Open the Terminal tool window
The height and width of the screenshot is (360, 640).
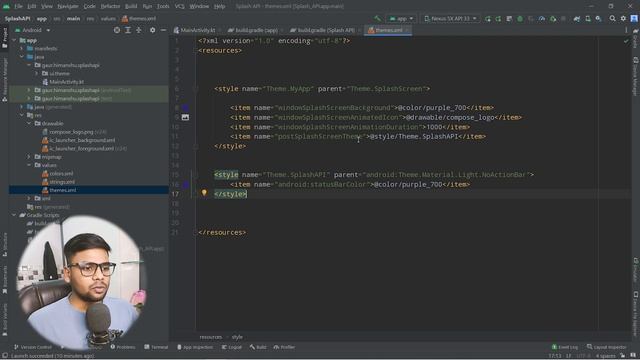156,347
